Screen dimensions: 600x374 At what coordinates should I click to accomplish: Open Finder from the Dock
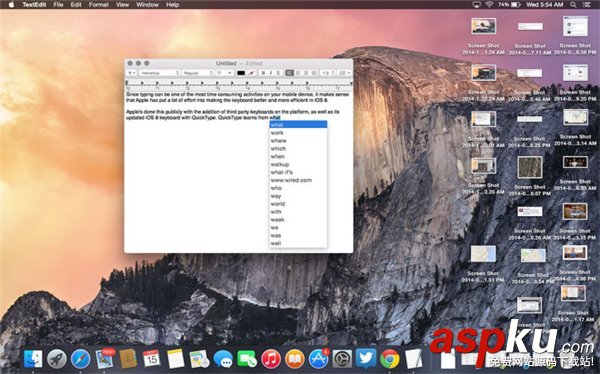33,359
